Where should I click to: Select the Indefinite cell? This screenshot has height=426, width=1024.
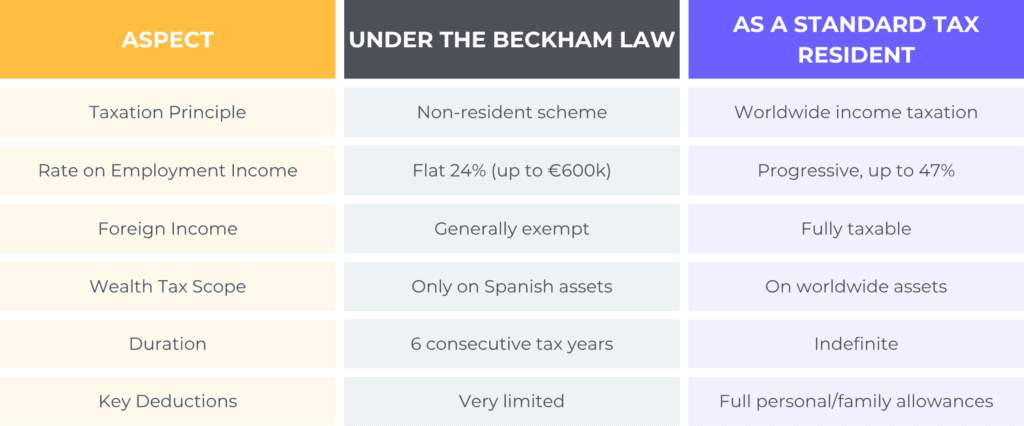point(855,344)
